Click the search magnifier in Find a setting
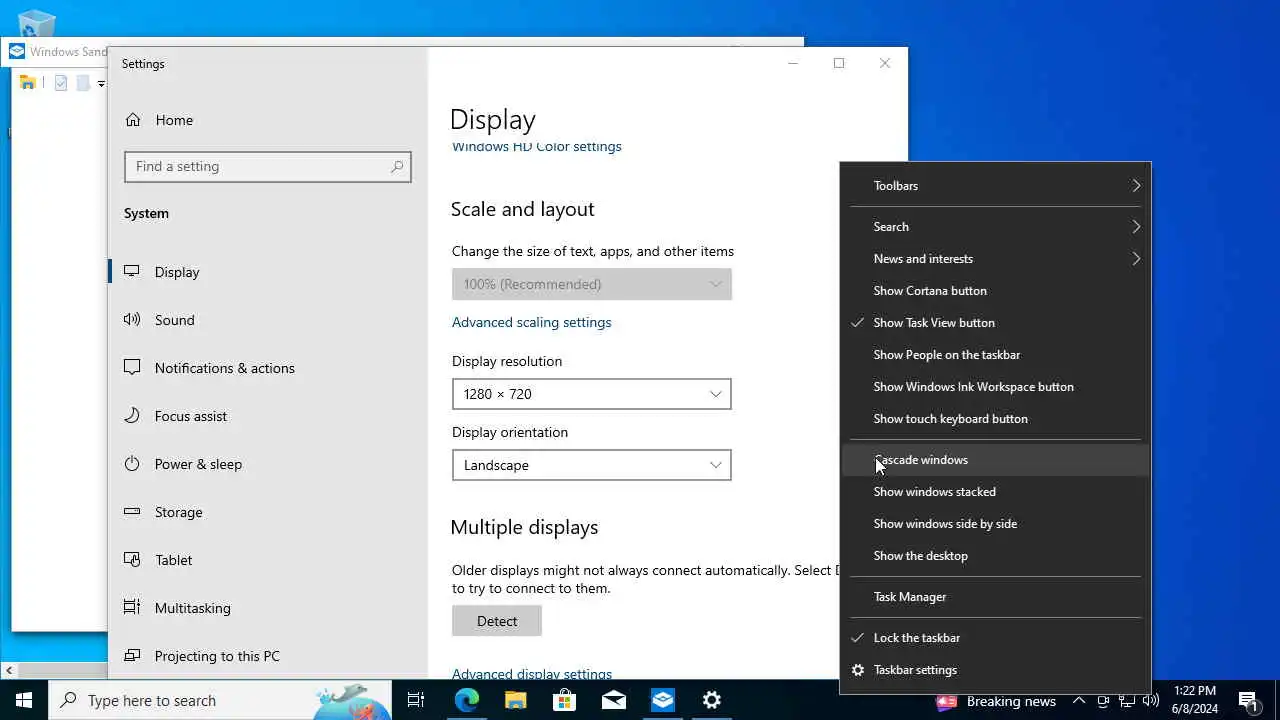1280x720 pixels. (397, 167)
